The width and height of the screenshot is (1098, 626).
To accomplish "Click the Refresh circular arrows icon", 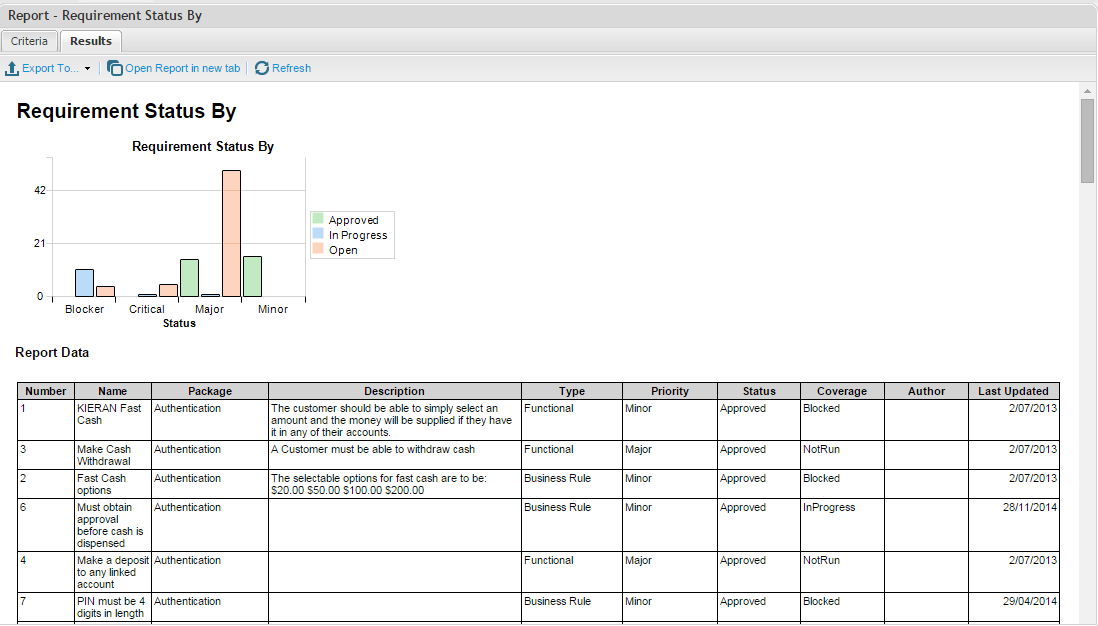I will coord(262,68).
